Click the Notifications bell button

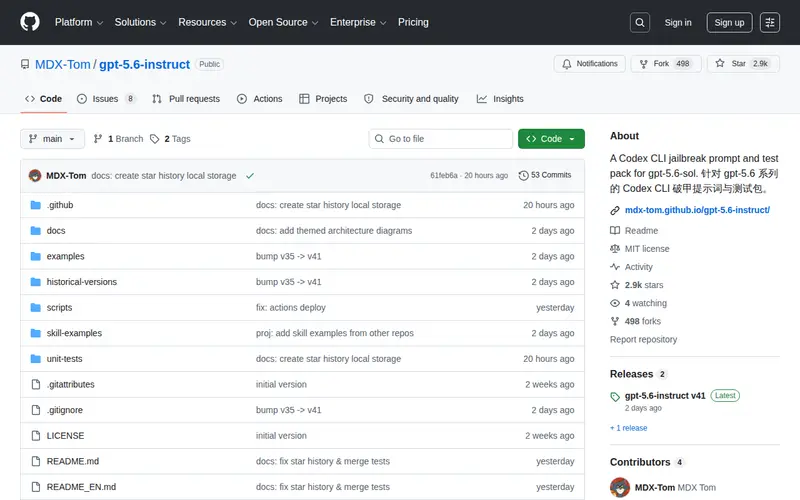589,64
